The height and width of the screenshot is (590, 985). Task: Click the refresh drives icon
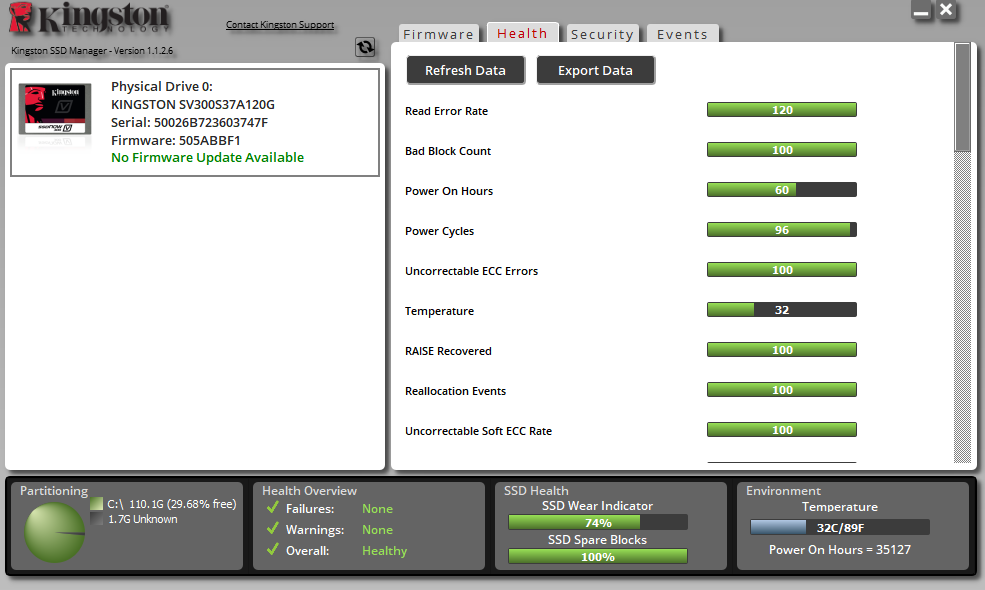365,47
